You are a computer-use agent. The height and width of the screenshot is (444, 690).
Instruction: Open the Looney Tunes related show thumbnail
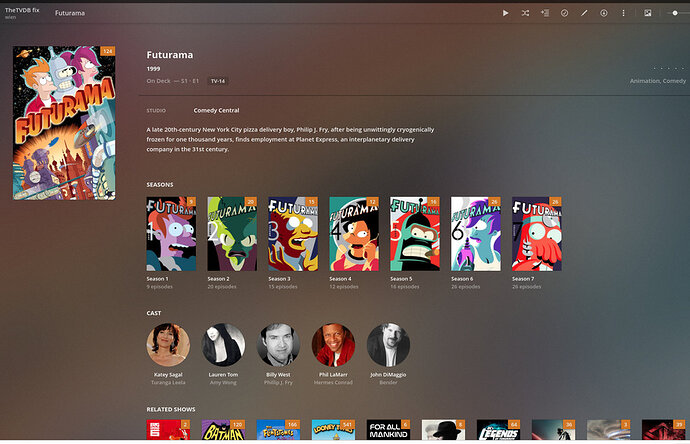333,430
